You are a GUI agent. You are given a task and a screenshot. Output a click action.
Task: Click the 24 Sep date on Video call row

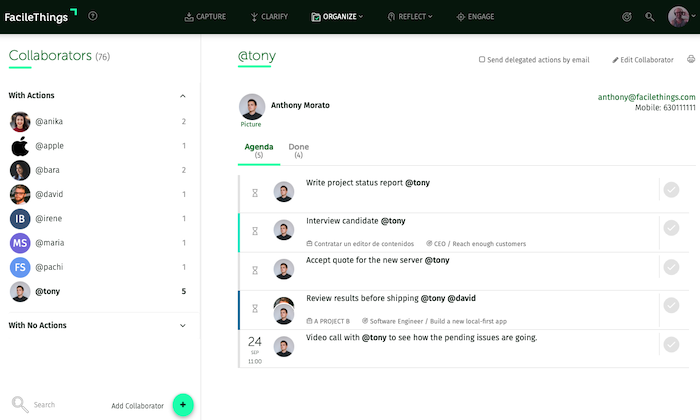pos(255,349)
